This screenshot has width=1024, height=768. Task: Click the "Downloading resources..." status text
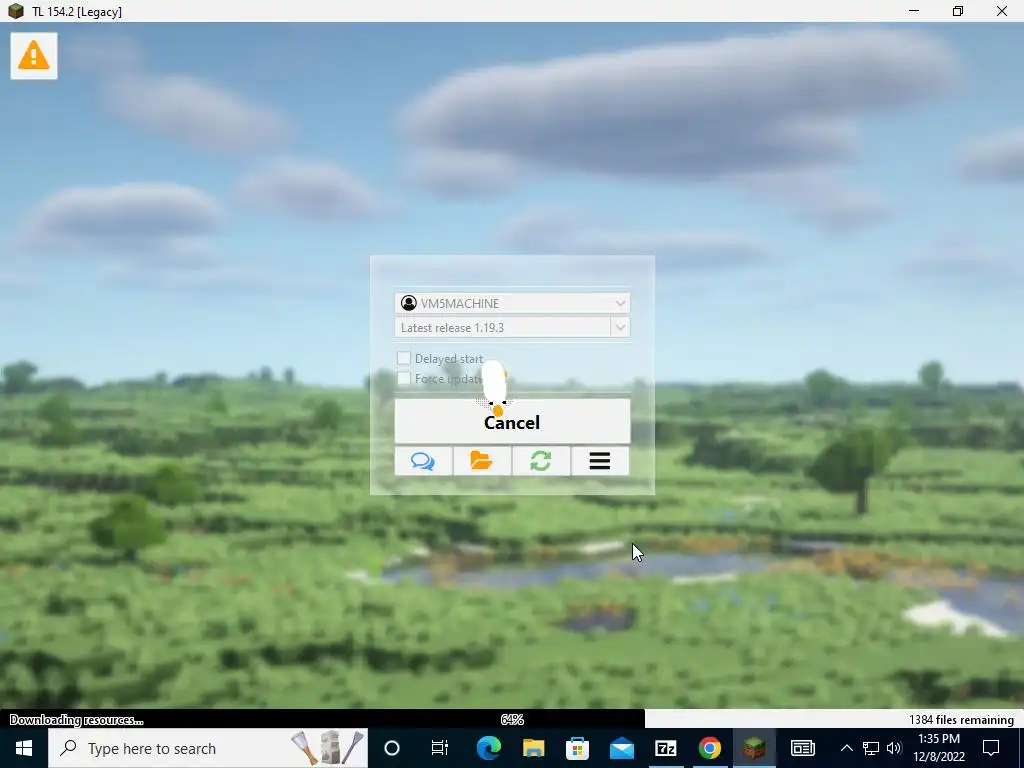tap(76, 720)
